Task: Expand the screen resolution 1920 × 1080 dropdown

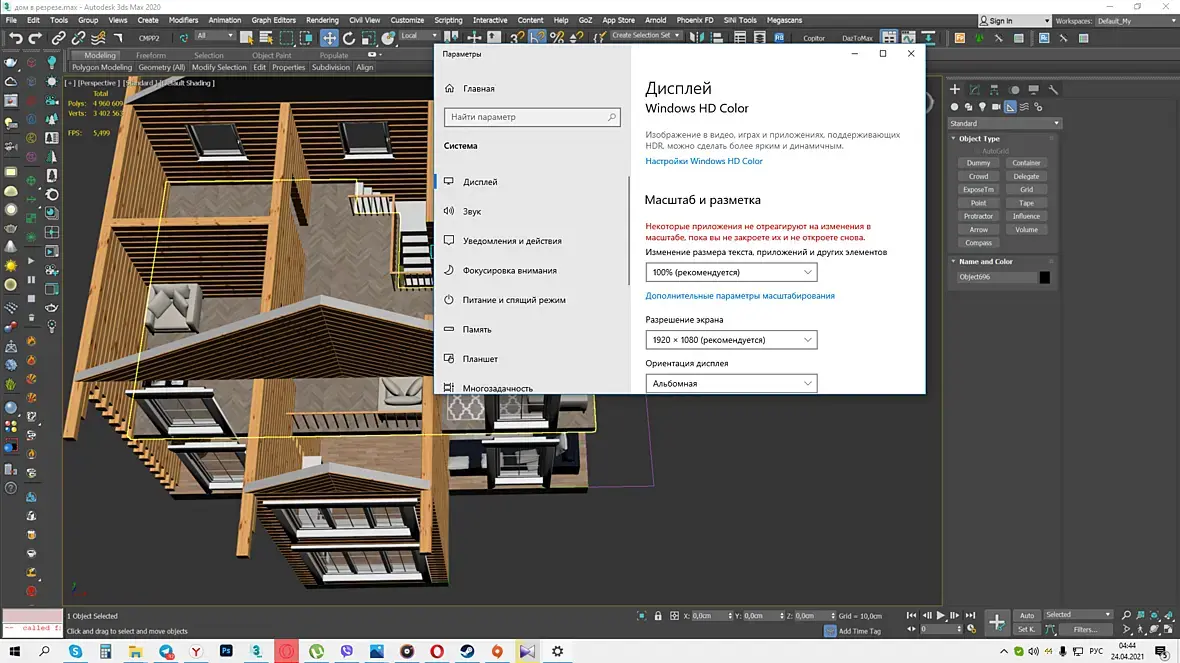Action: click(x=731, y=340)
